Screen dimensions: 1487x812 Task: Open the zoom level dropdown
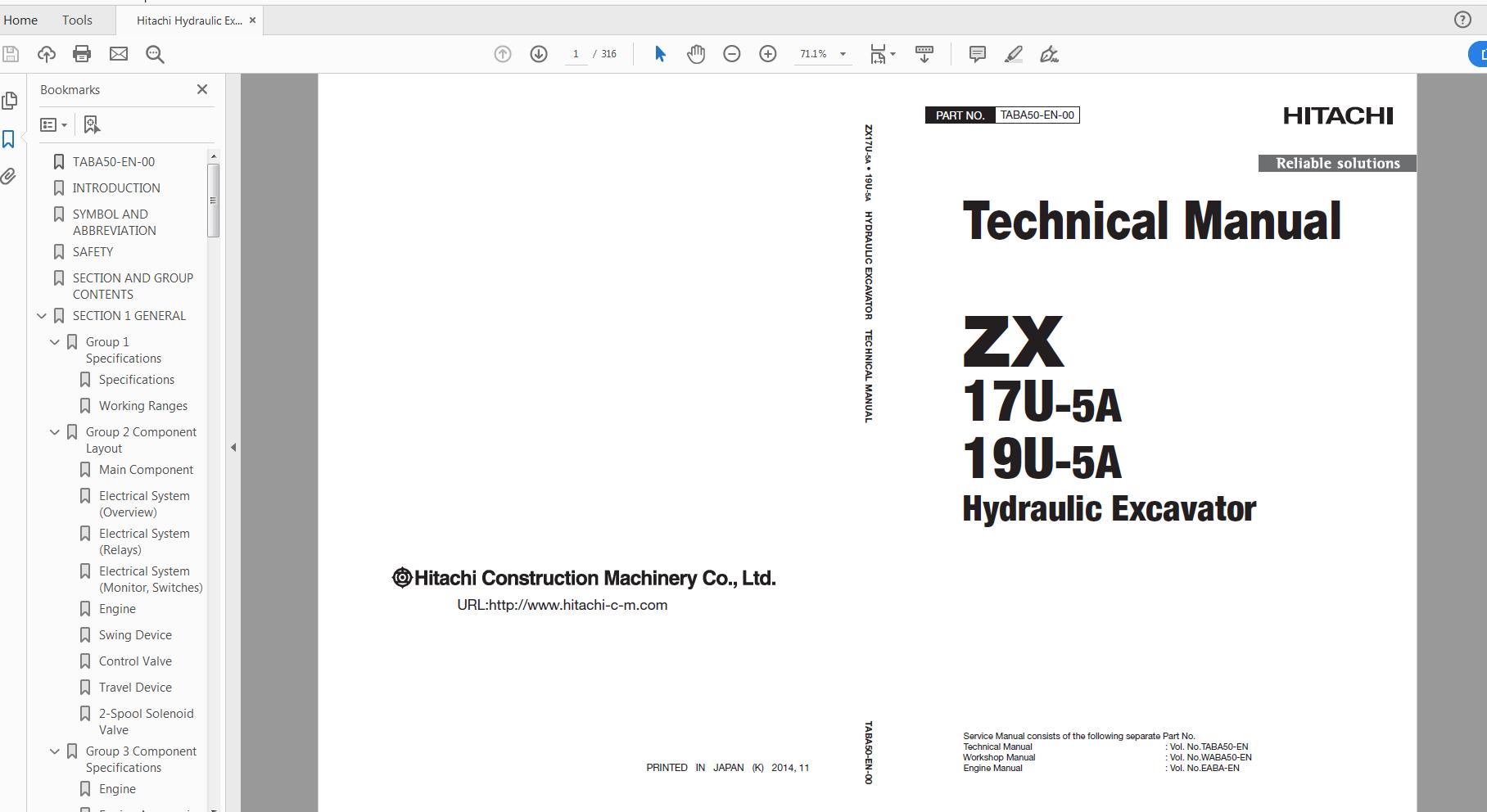(x=843, y=54)
